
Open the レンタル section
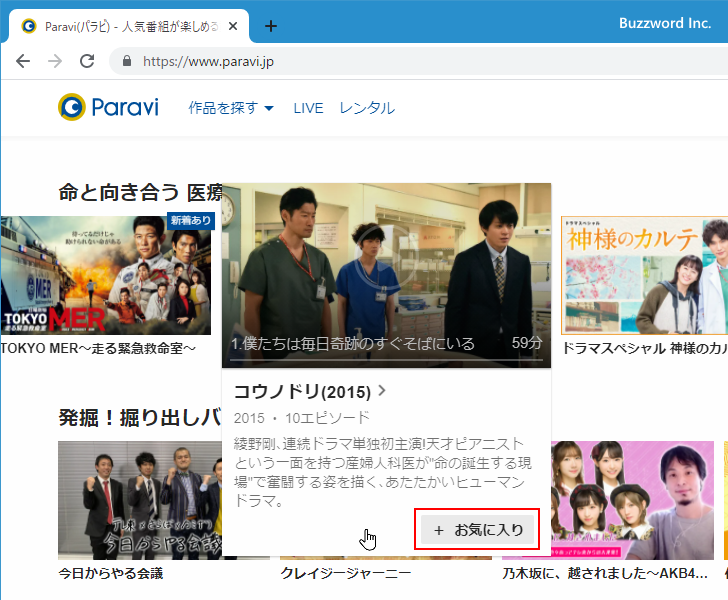(x=367, y=108)
